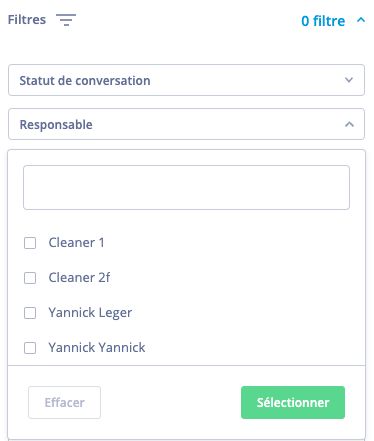Choose the Yannick Leger list entry

[x=90, y=313]
